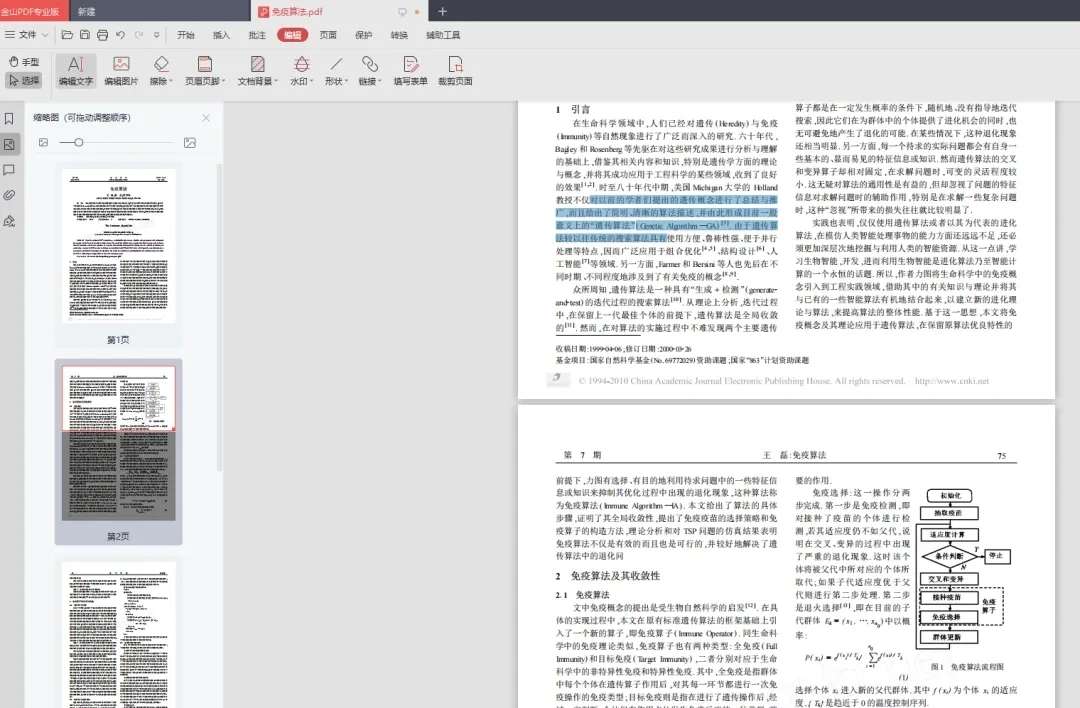
Task: Expand the 擦除 dropdown arrow
Action: tap(171, 81)
